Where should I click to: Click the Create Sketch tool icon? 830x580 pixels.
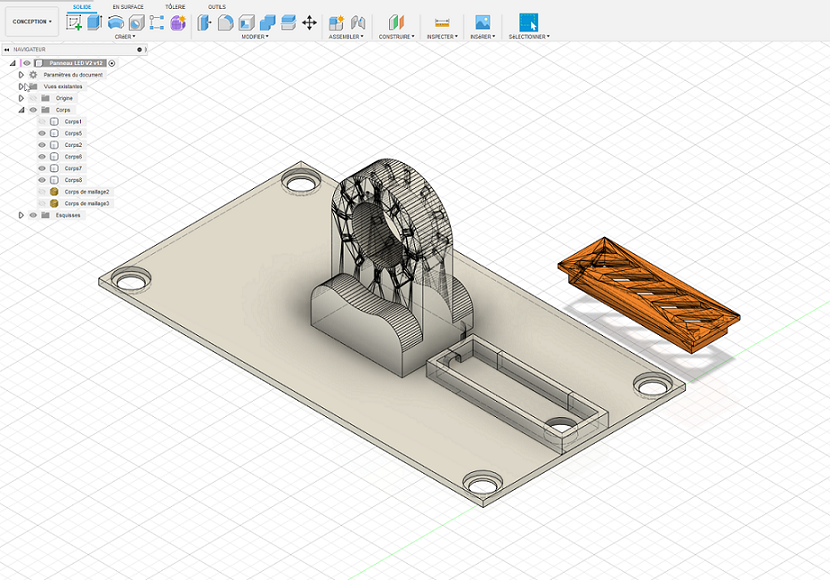pyautogui.click(x=74, y=22)
